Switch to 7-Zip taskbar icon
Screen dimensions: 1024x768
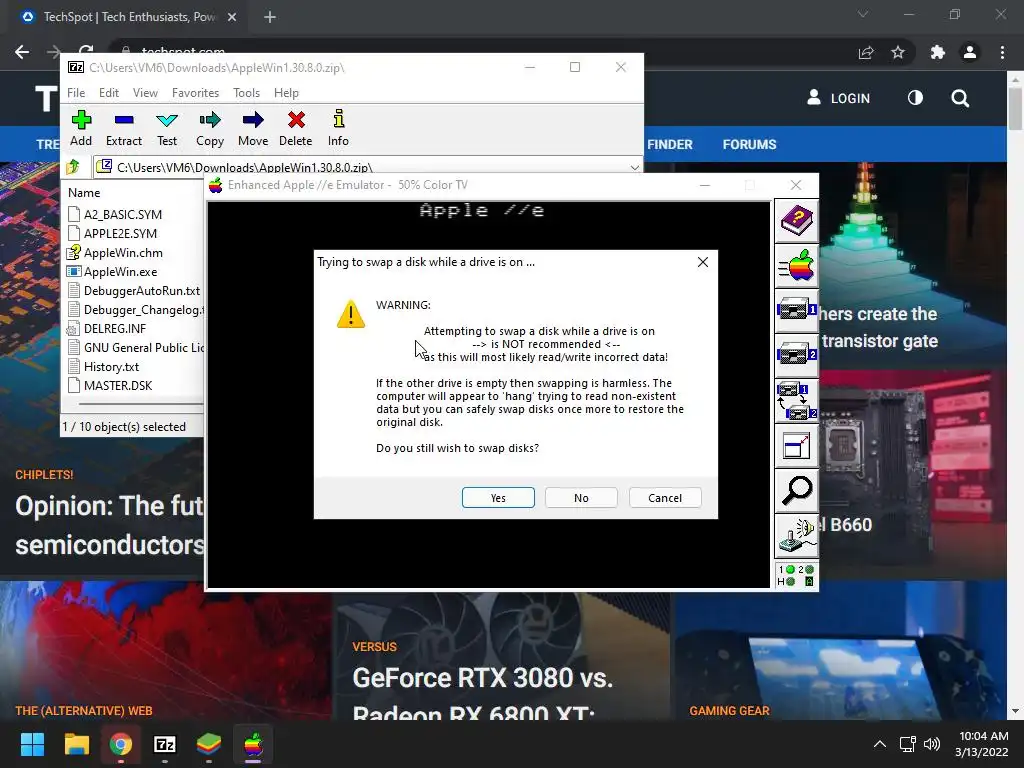click(165, 744)
